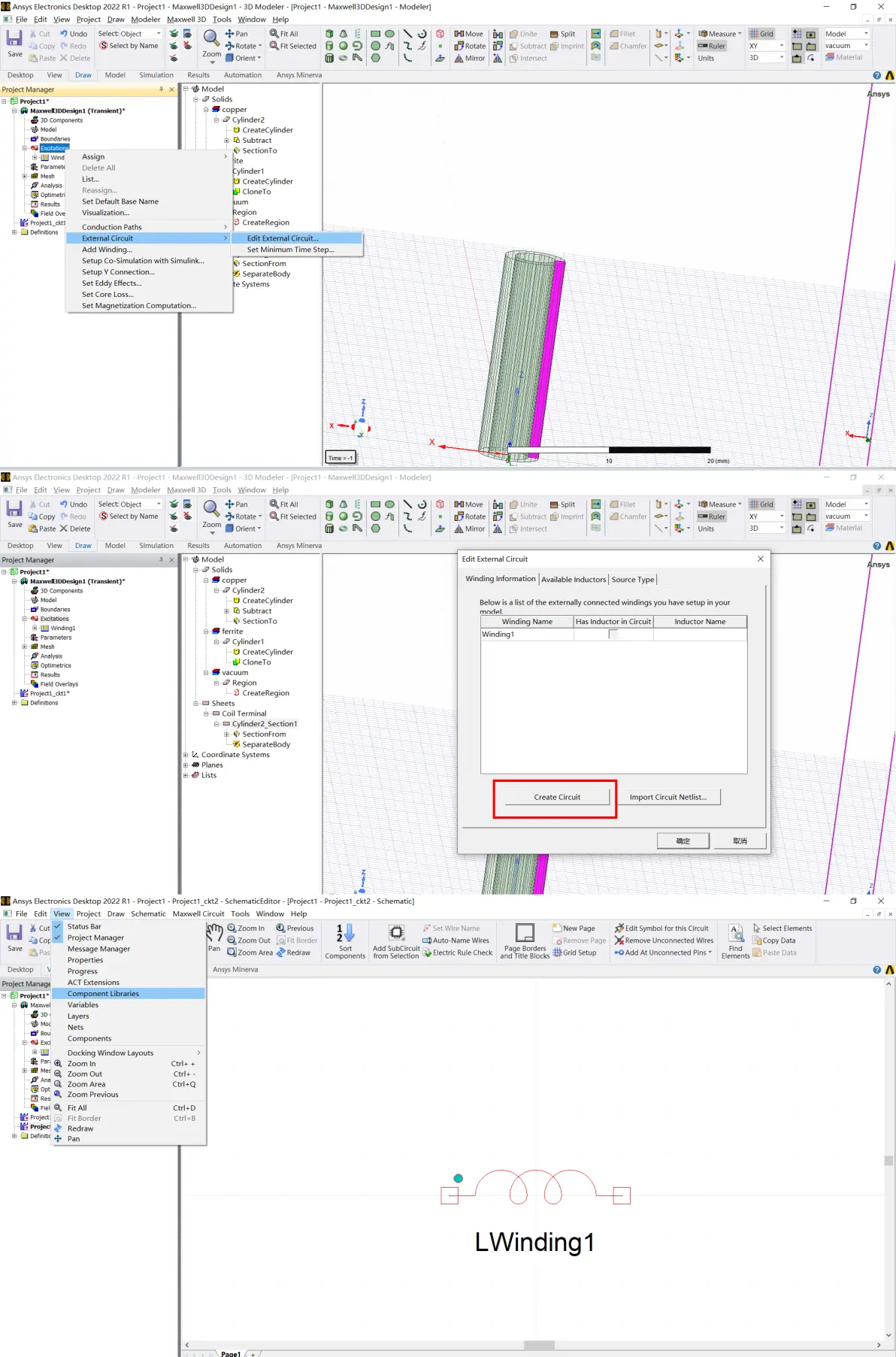
Task: Expand Lists node in middle window tree
Action: pyautogui.click(x=186, y=776)
